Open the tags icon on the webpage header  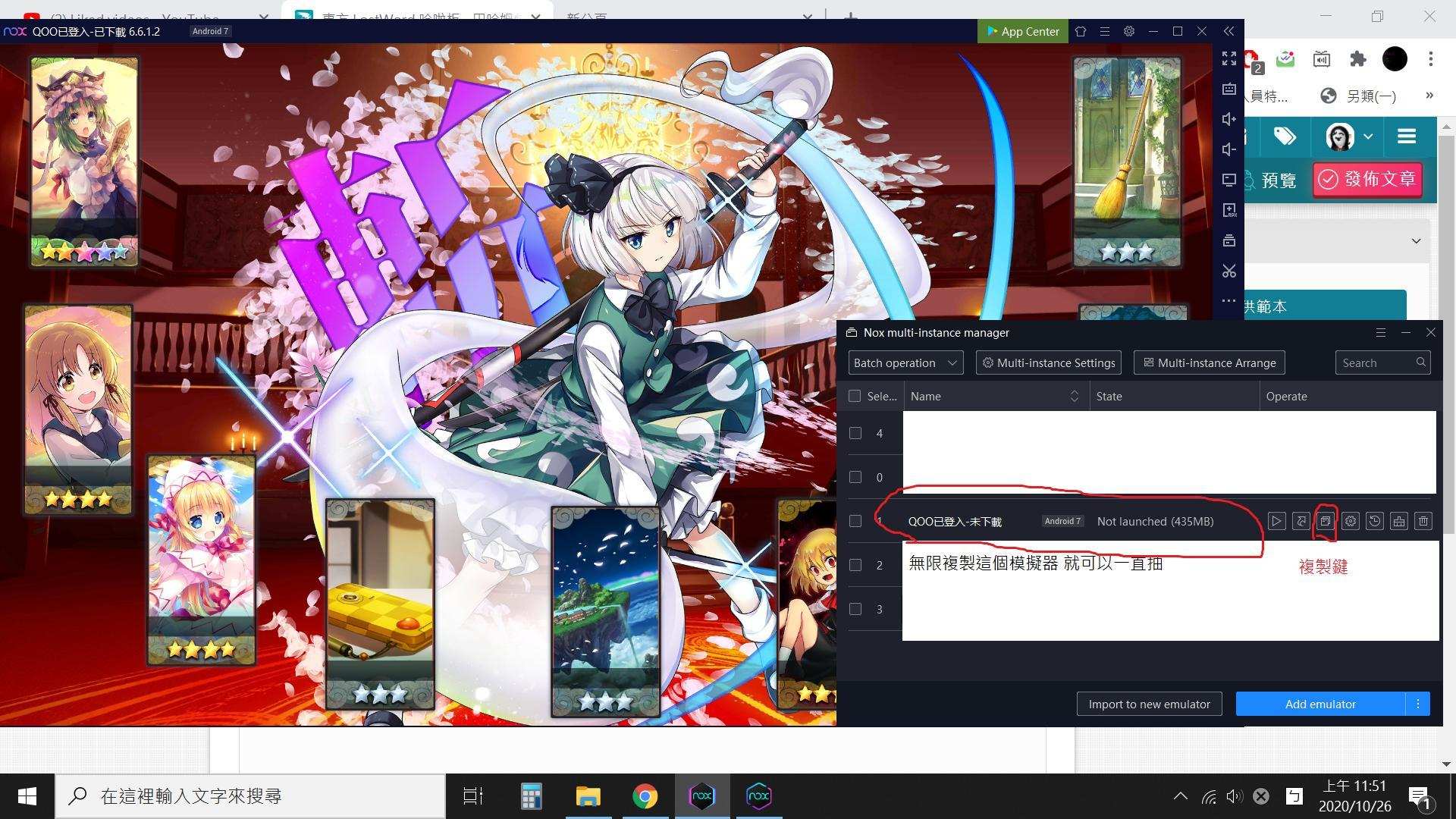coord(1285,136)
